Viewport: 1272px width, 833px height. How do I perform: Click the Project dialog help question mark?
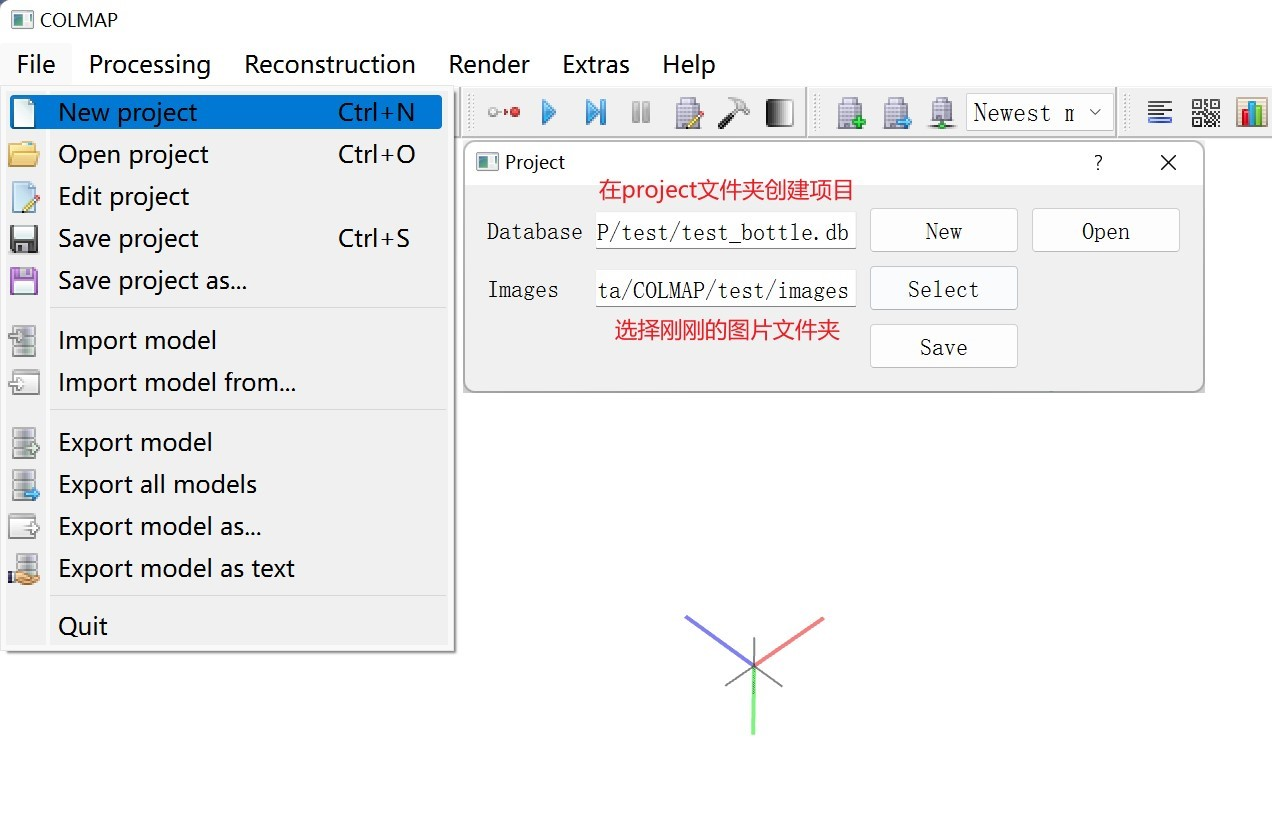click(1098, 163)
